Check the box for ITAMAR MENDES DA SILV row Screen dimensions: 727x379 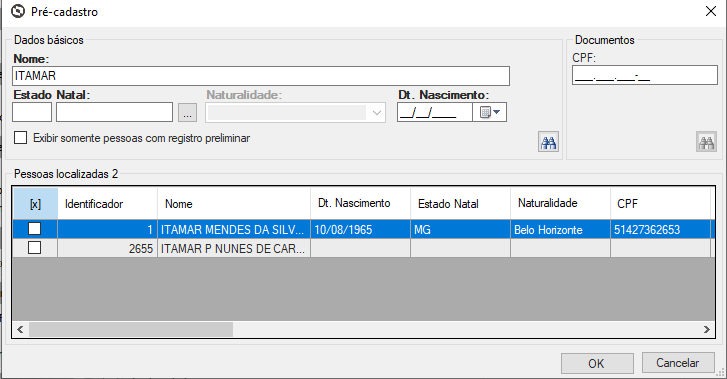(35, 229)
